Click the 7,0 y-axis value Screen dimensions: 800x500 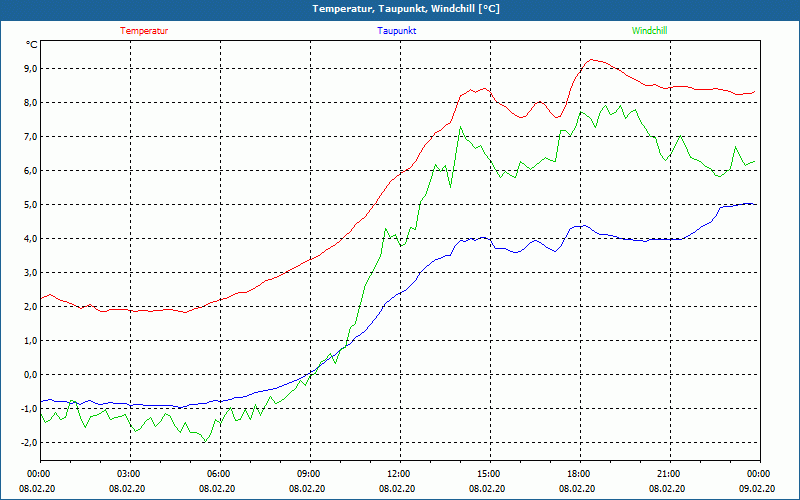click(31, 136)
